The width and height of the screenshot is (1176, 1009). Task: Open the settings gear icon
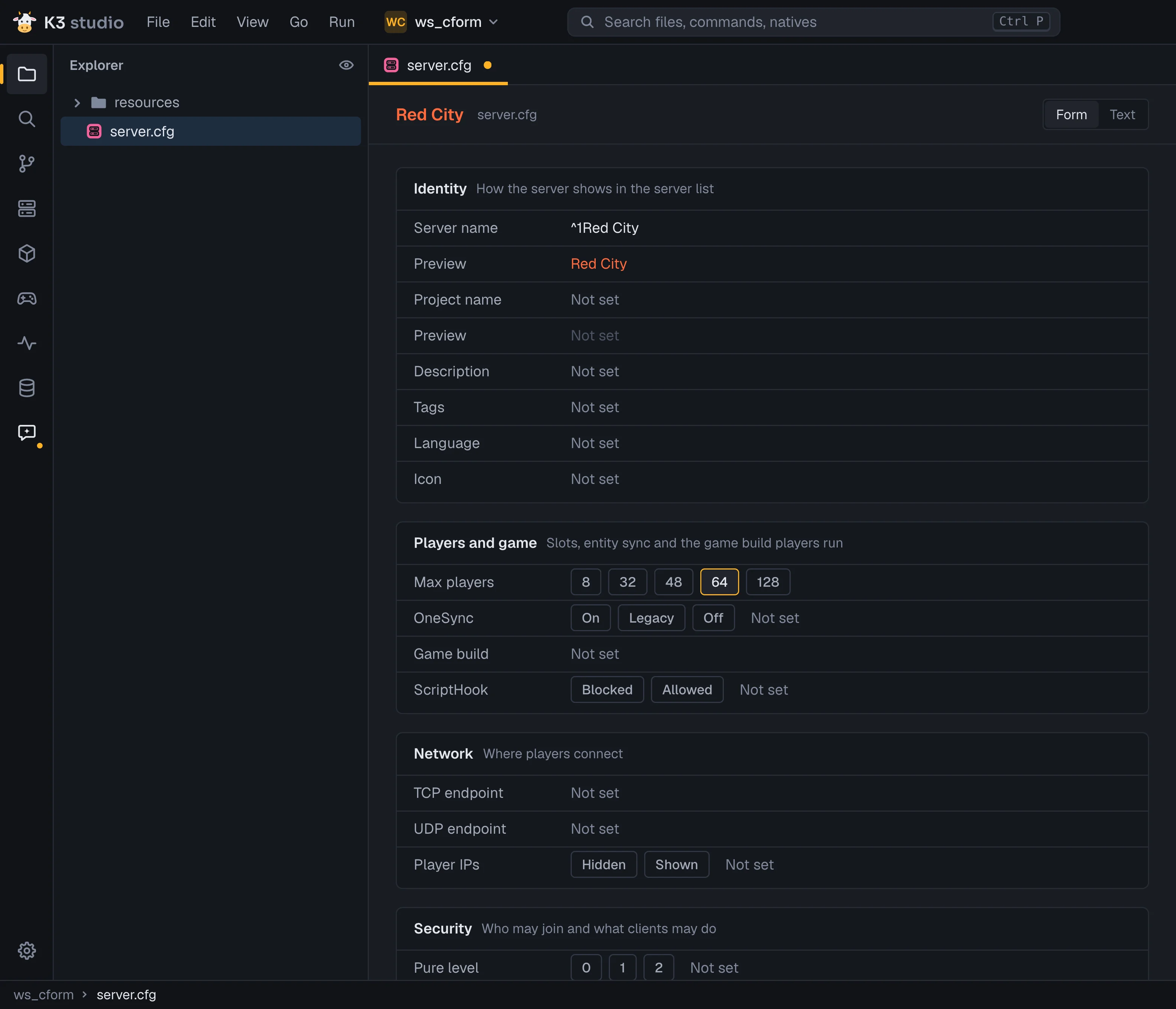click(27, 951)
